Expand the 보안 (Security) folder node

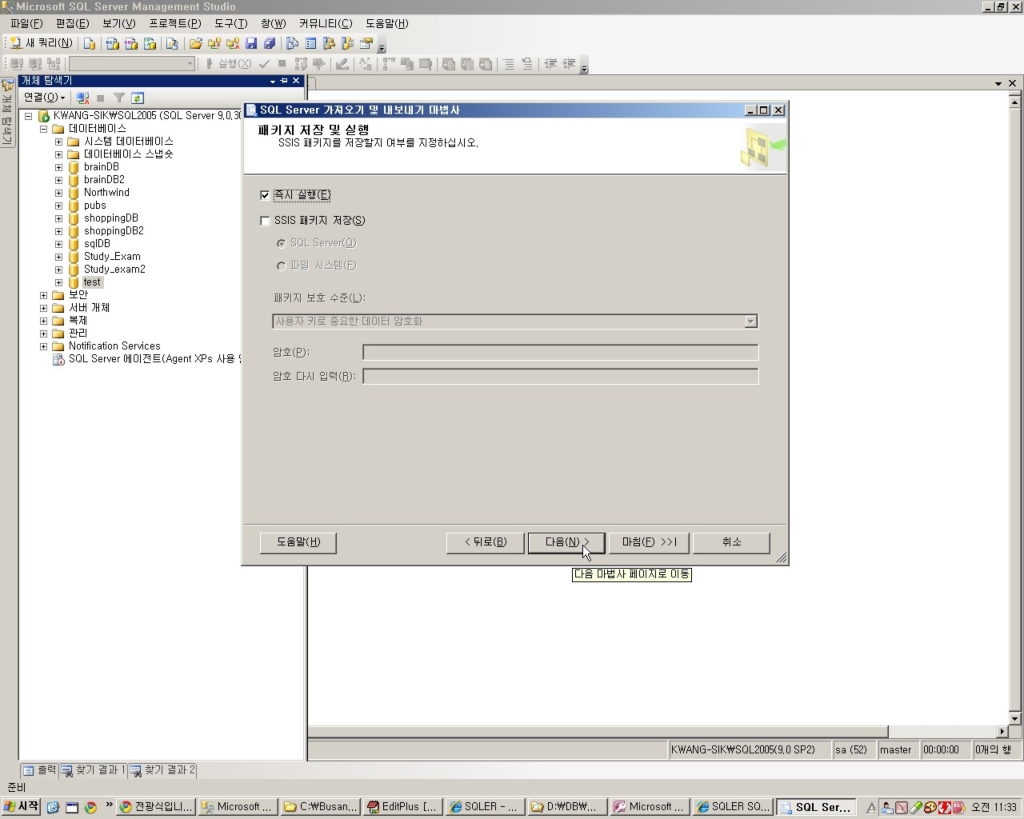(x=43, y=295)
